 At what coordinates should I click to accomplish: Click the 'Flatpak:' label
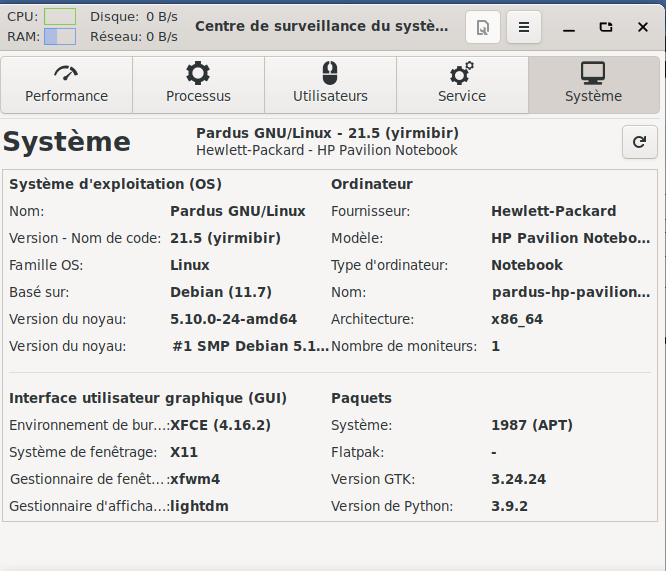click(x=358, y=452)
